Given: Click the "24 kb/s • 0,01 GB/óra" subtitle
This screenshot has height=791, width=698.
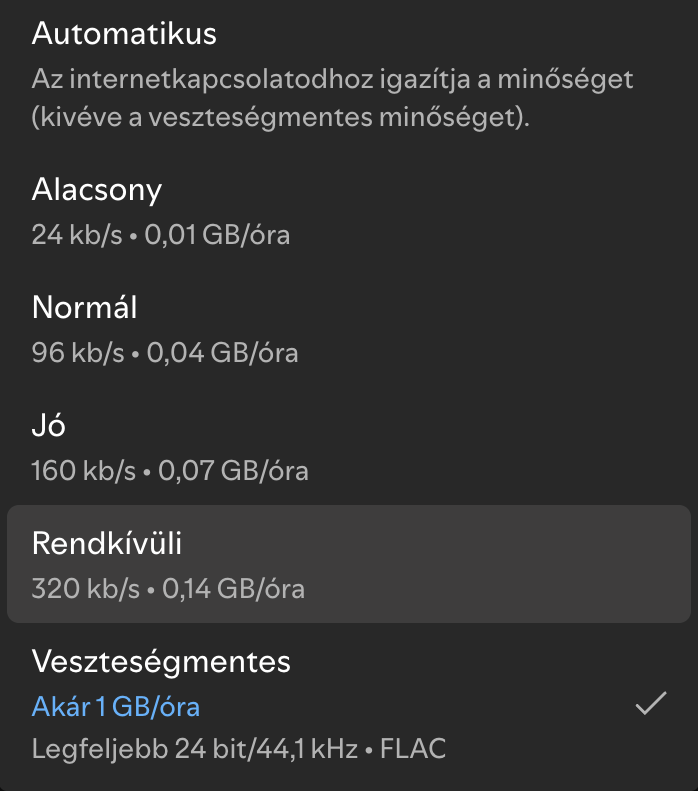Looking at the screenshot, I should [x=161, y=236].
